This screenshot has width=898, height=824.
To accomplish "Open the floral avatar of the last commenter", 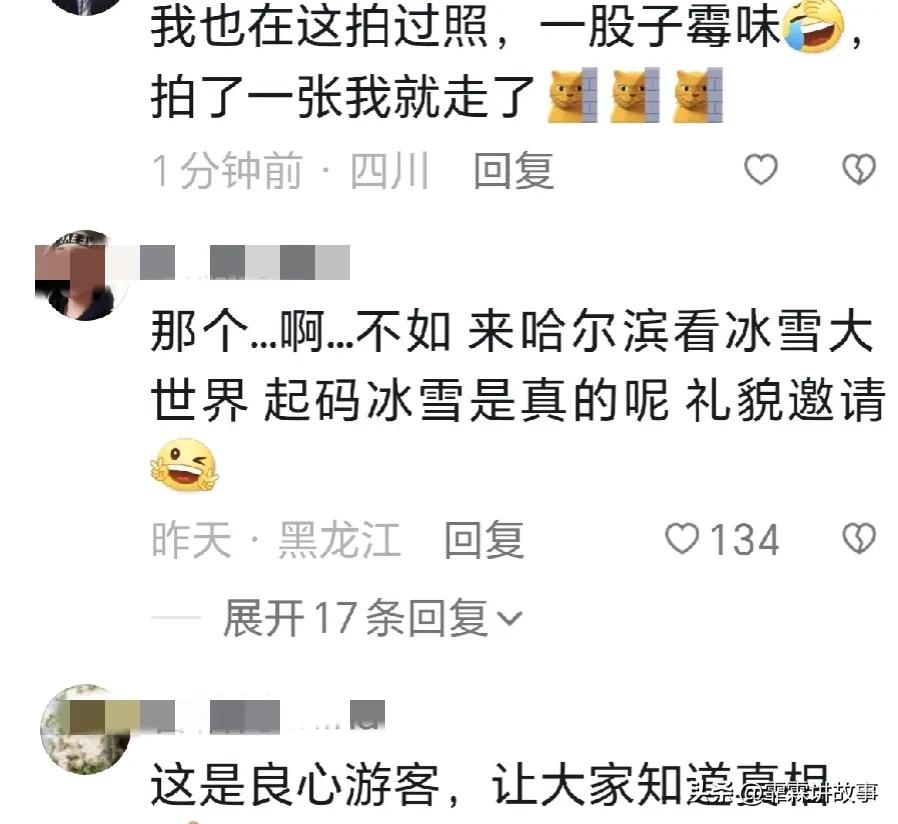I will [x=86, y=728].
